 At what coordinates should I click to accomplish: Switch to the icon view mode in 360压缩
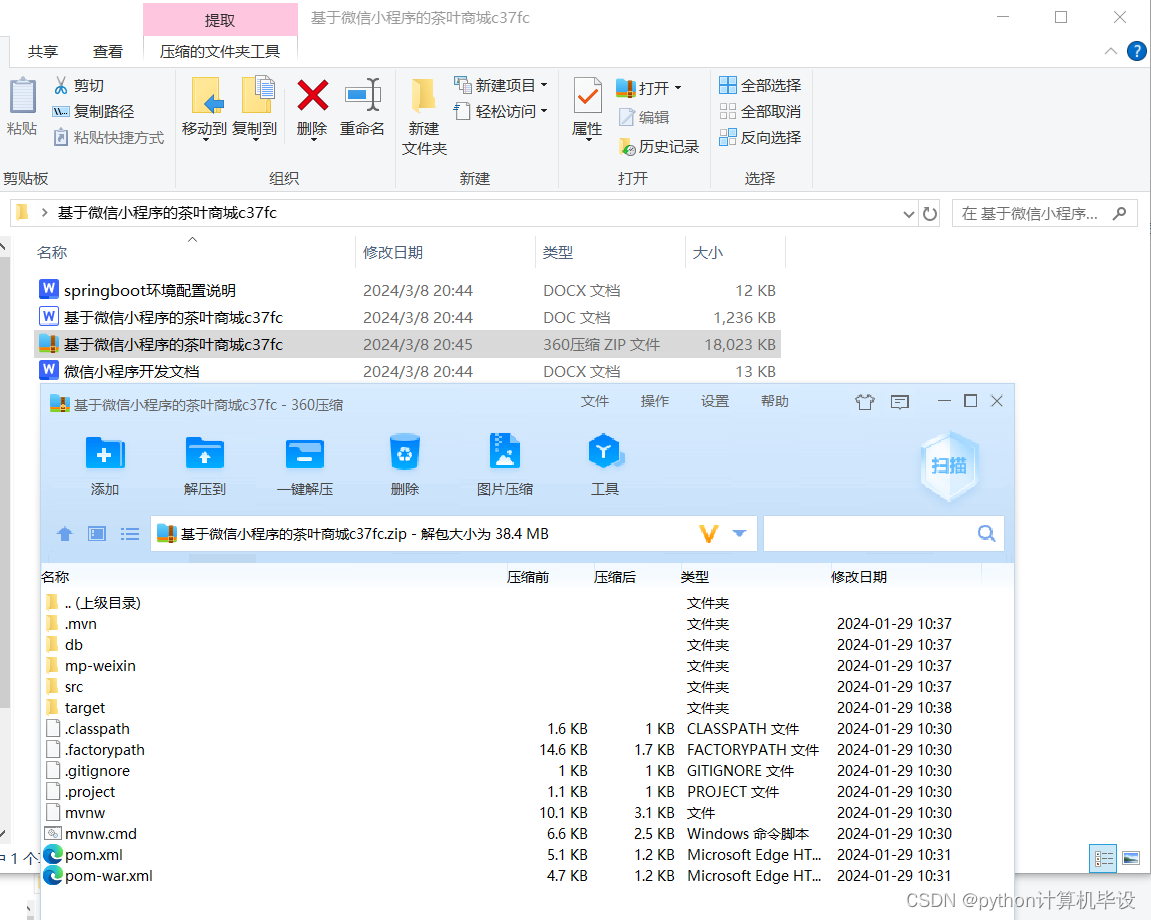click(97, 534)
